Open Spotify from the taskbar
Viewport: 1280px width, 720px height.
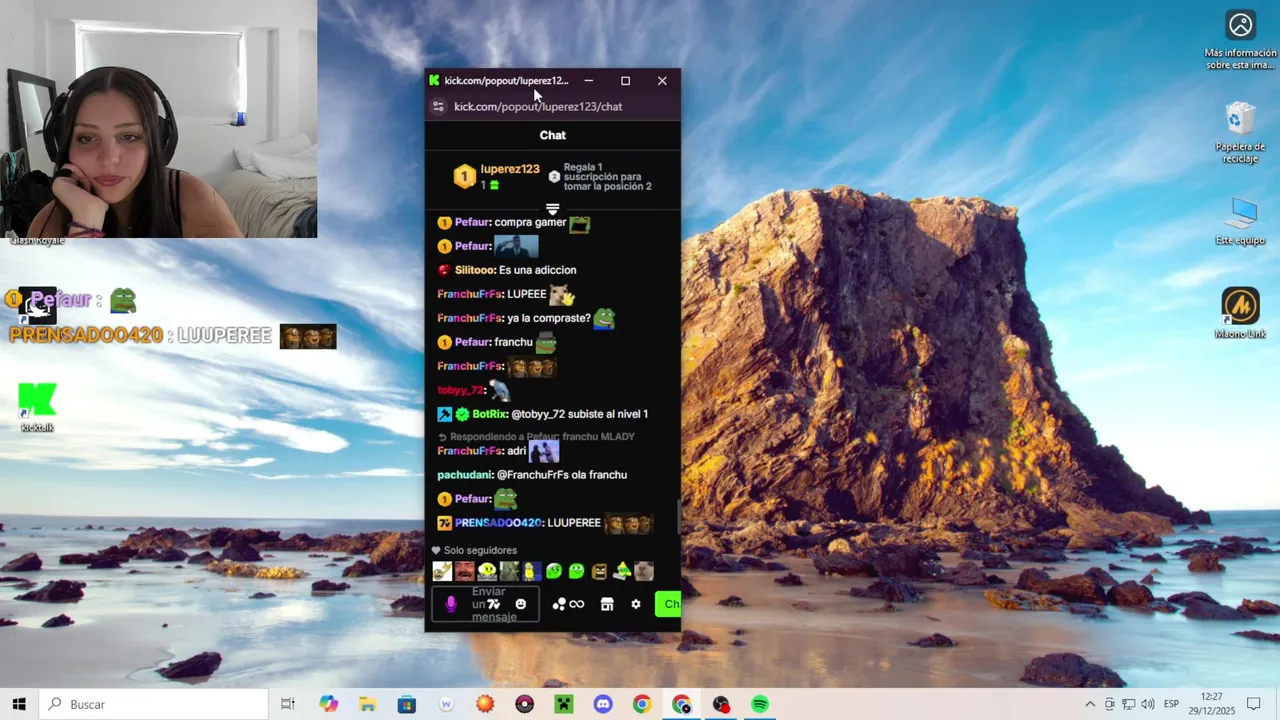760,704
